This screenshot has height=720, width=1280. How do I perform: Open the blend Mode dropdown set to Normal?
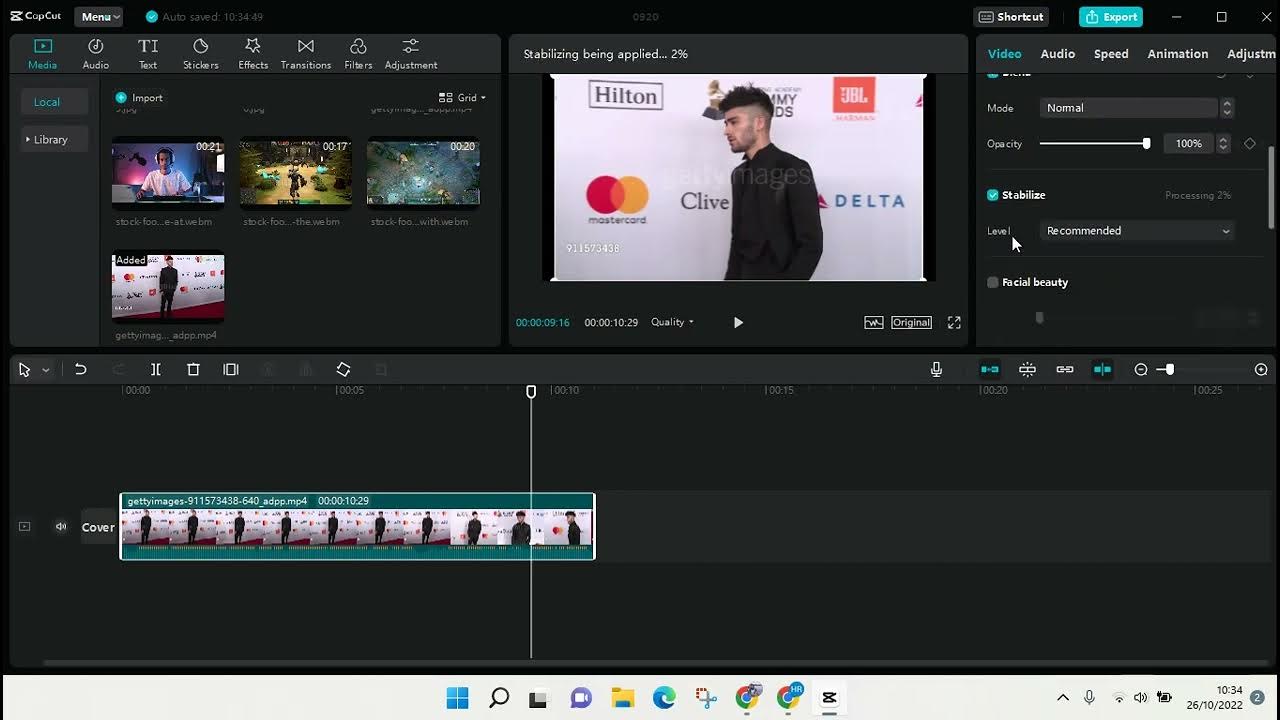tap(1136, 108)
